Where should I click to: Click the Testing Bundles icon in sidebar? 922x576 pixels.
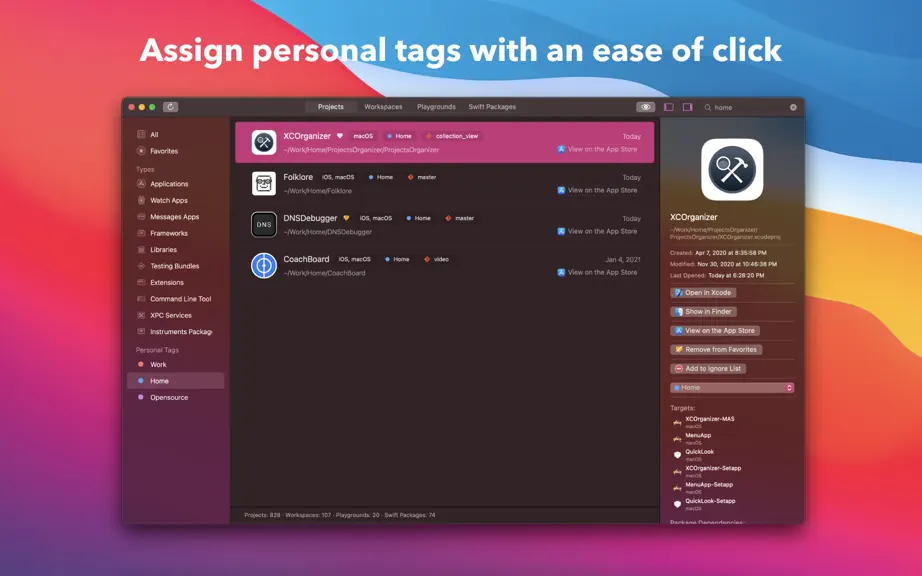coord(141,266)
